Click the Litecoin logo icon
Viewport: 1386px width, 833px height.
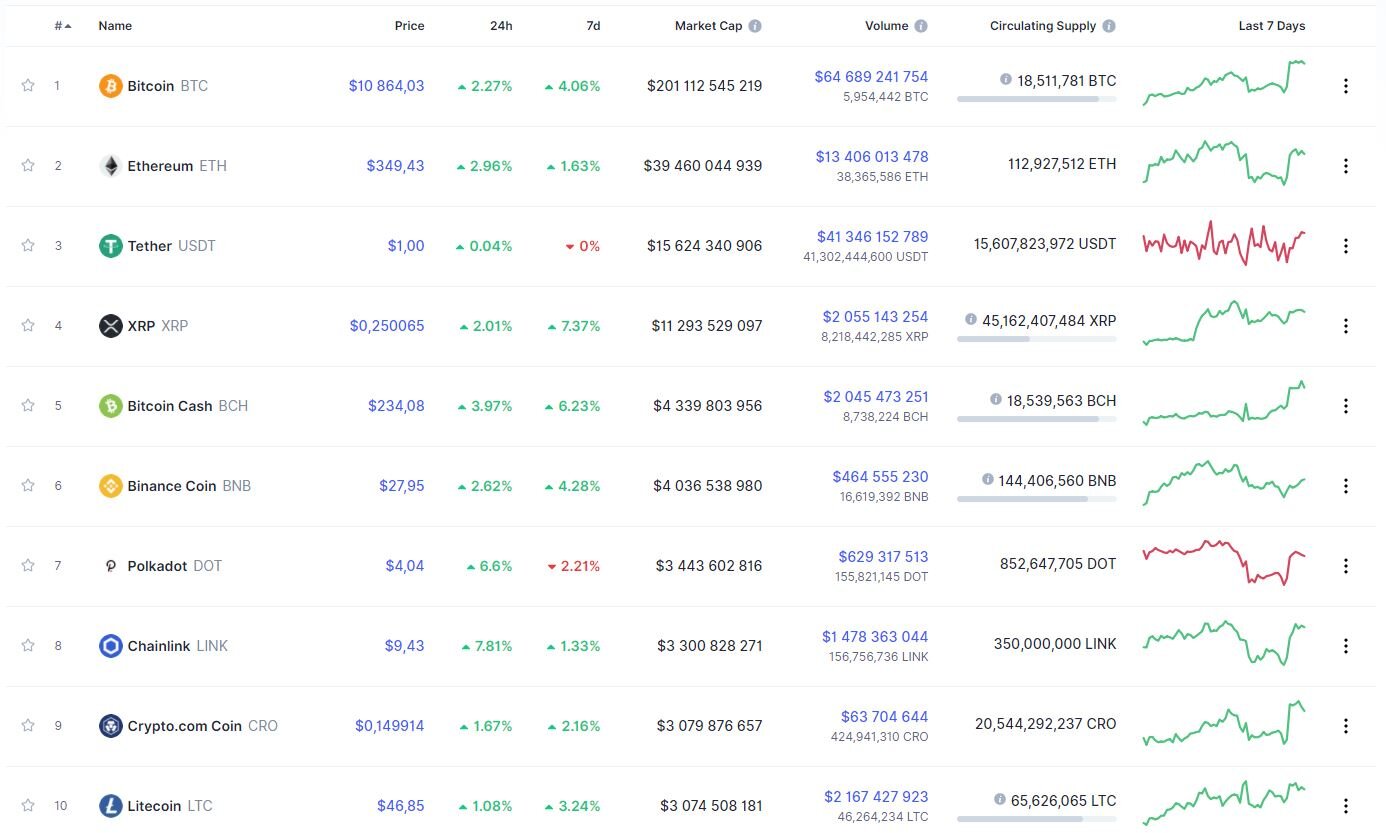coord(110,806)
